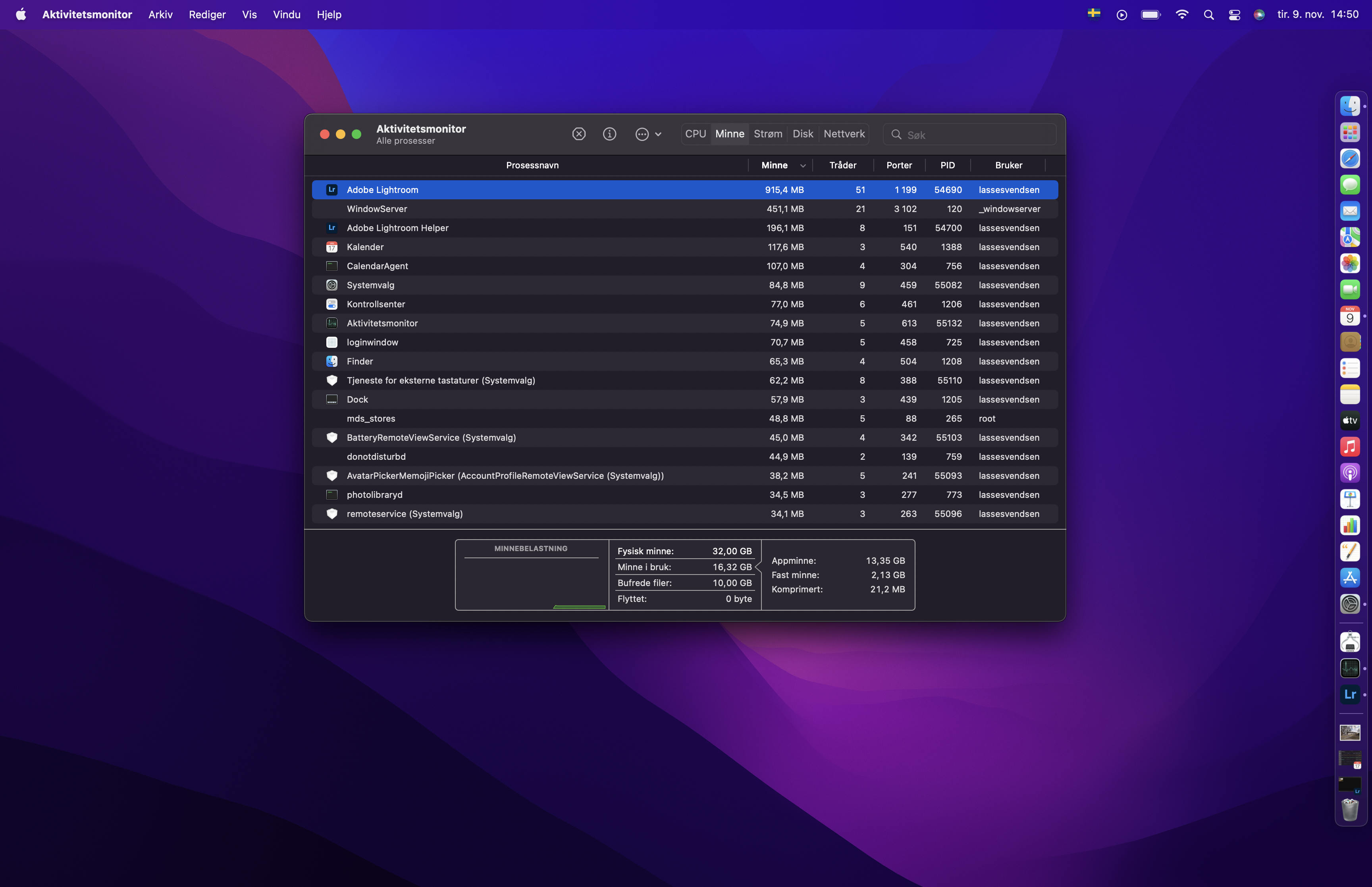Click the Dock process row icon
This screenshot has height=887, width=1372.
point(331,399)
